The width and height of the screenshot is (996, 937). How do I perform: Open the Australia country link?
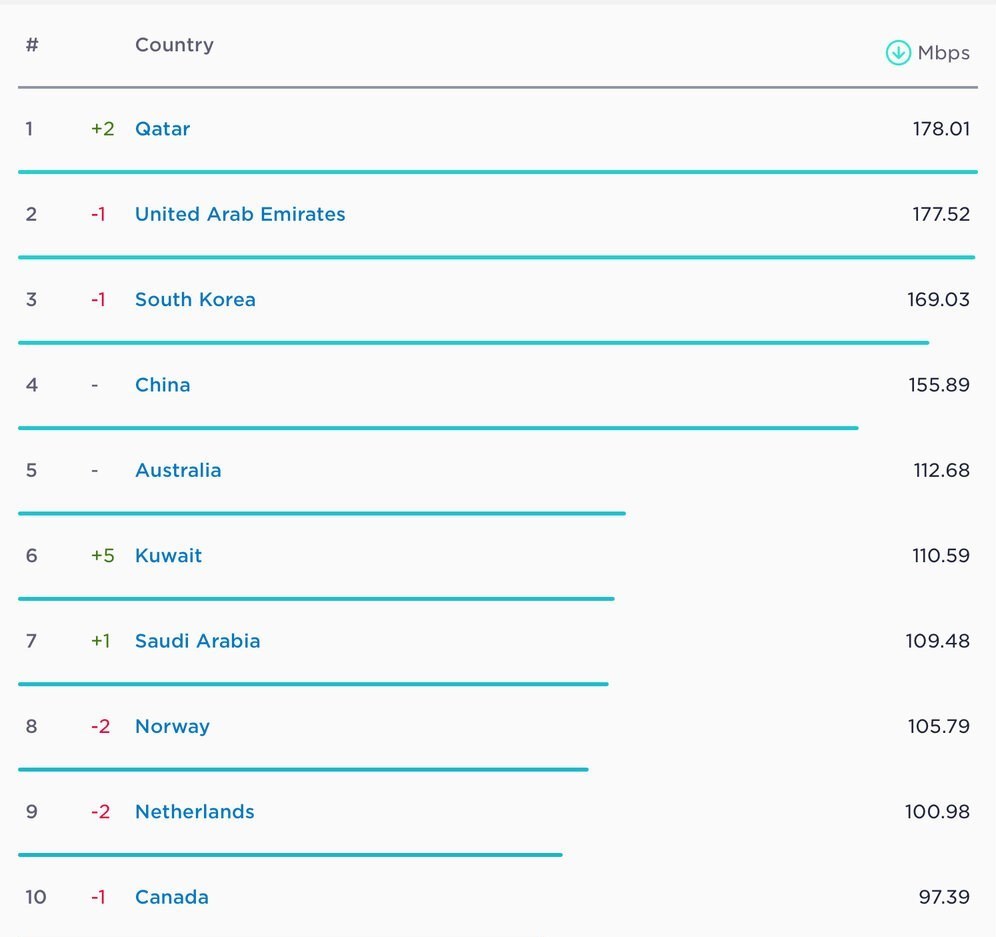pos(178,470)
